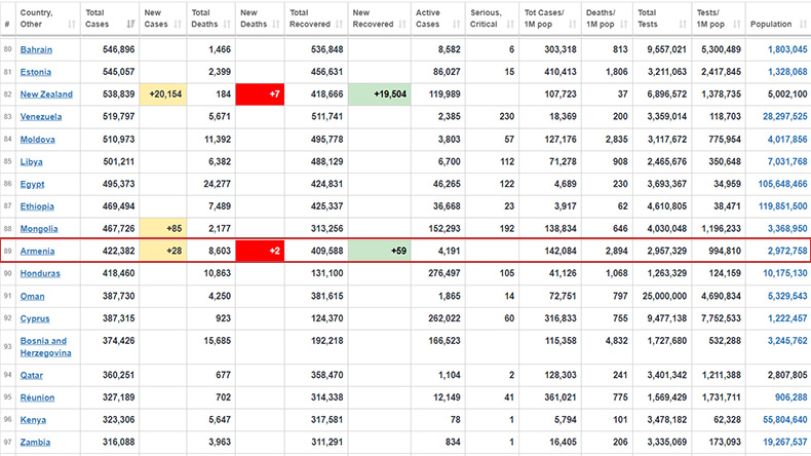Click Armenia's green +59 recovered cell

379,251
